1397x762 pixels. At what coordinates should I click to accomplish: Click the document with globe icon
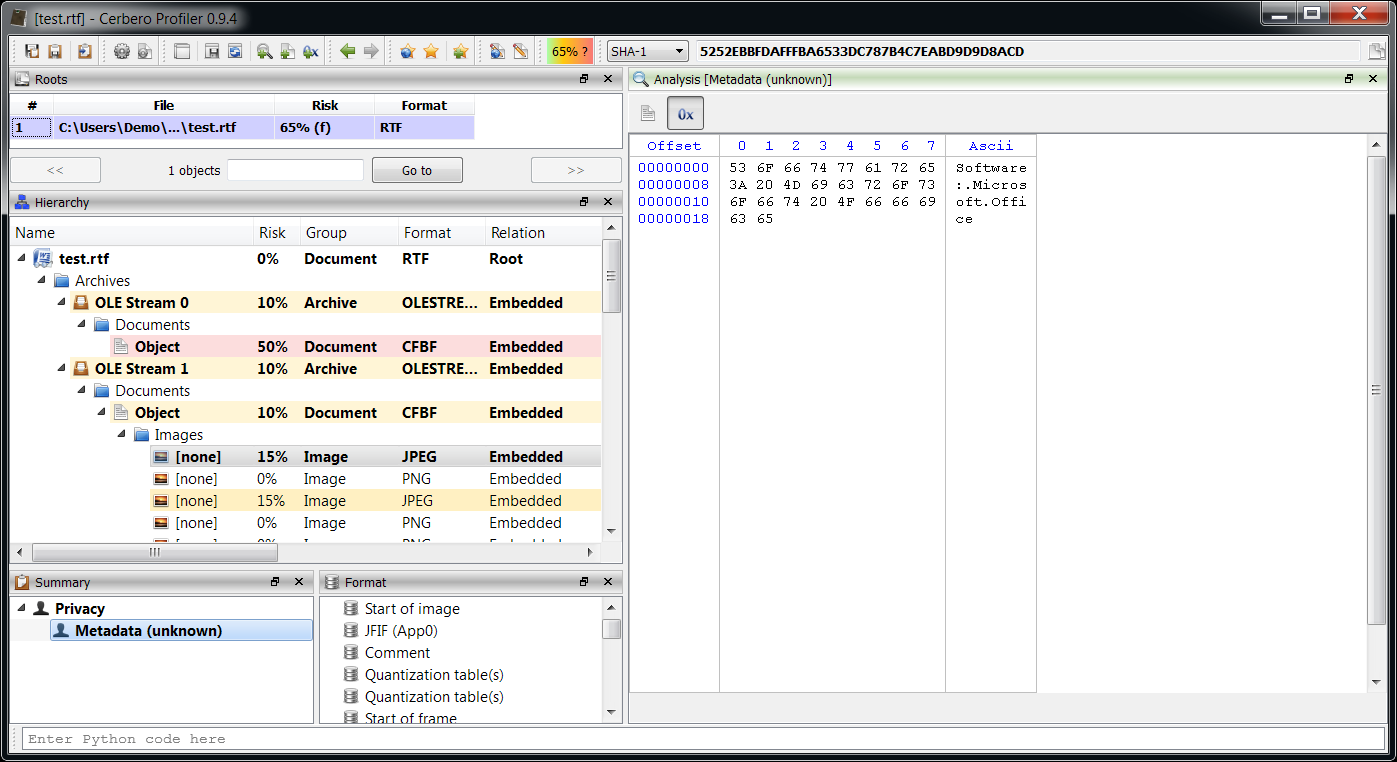(x=497, y=51)
